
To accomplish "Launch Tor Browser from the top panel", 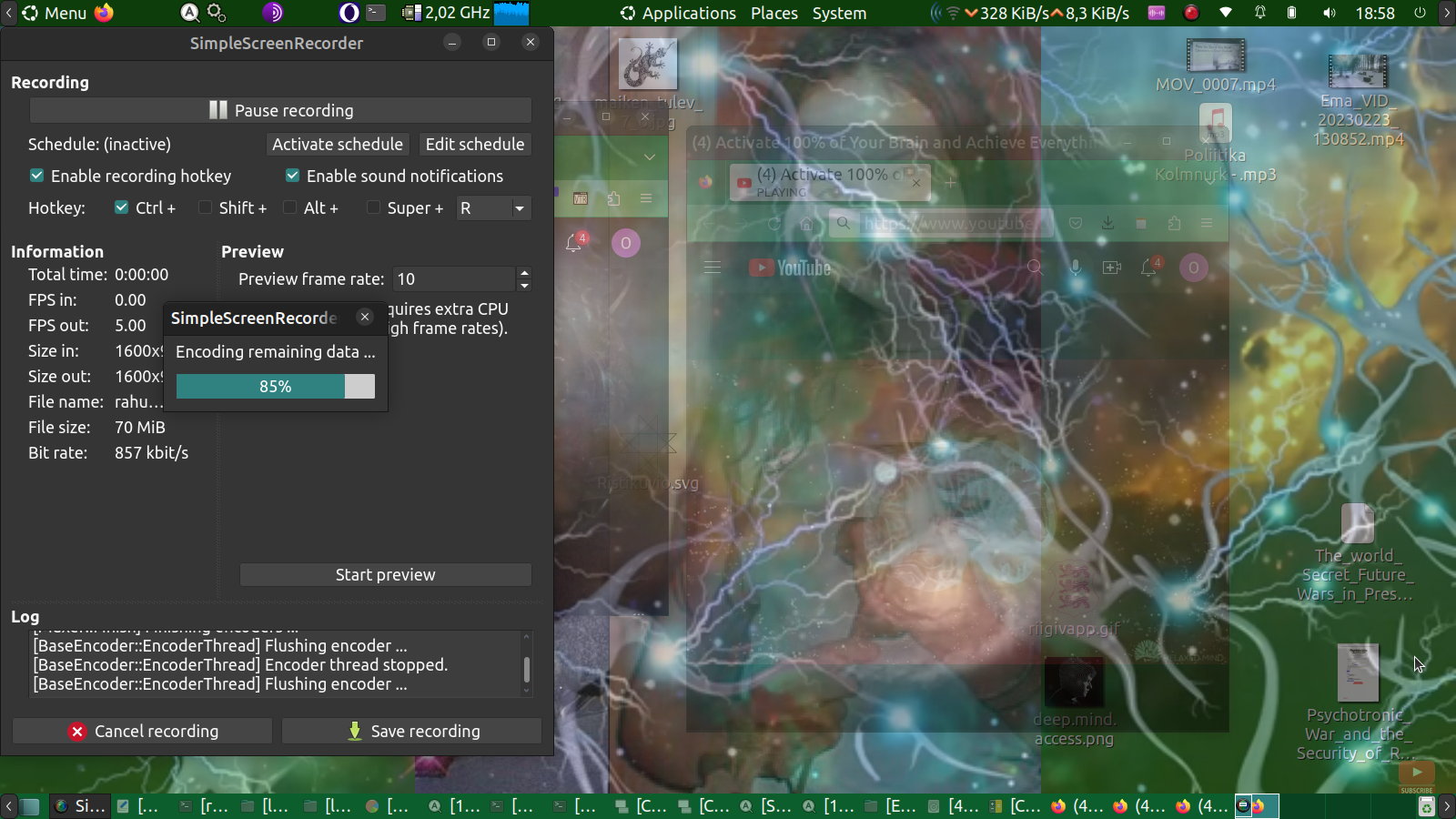I will click(x=273, y=13).
